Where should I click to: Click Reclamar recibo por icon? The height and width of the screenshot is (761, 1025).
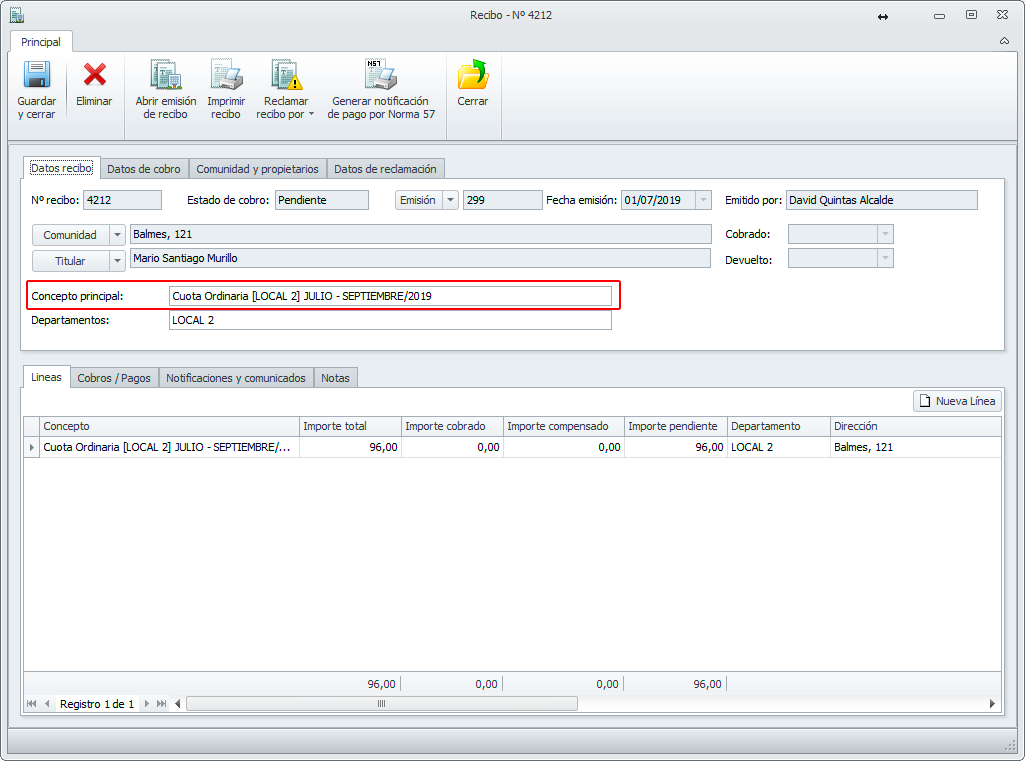pos(286,75)
